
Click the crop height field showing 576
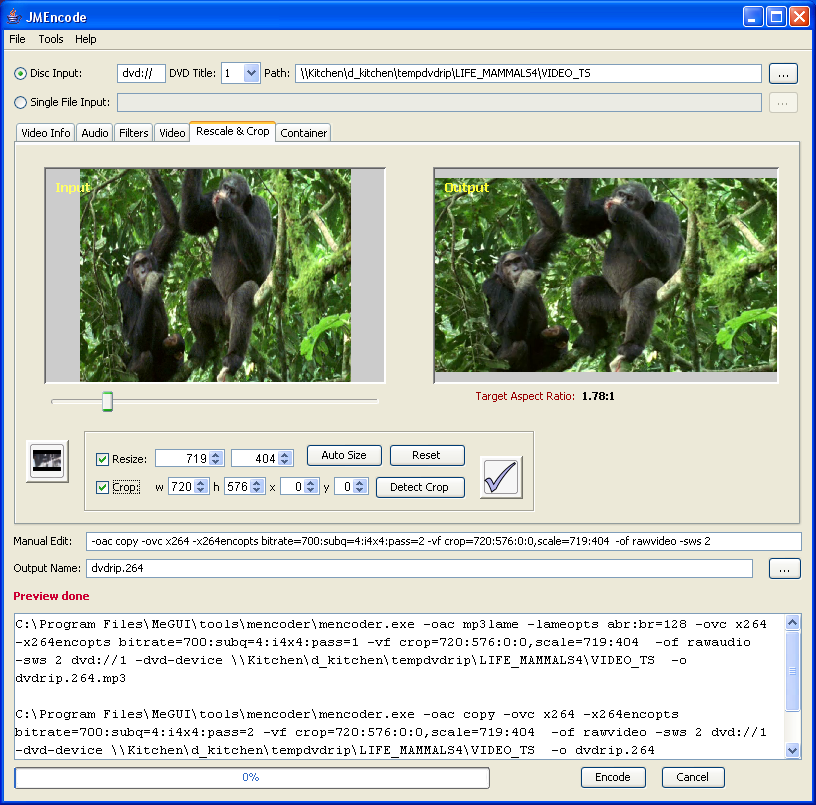(x=237, y=487)
